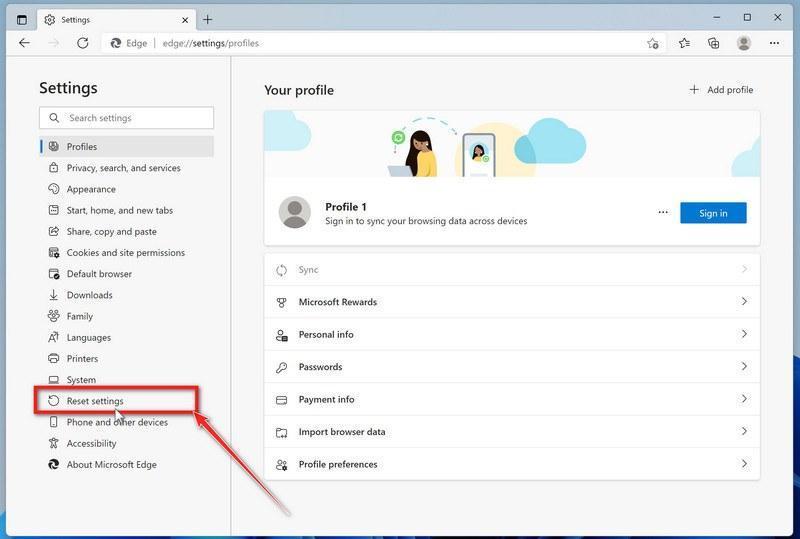Click the Passwords key icon

282,368
